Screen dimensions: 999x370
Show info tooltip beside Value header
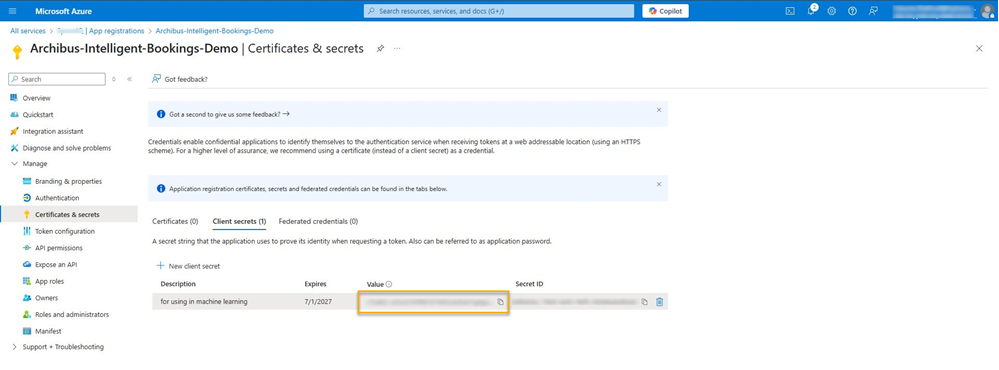point(389,284)
